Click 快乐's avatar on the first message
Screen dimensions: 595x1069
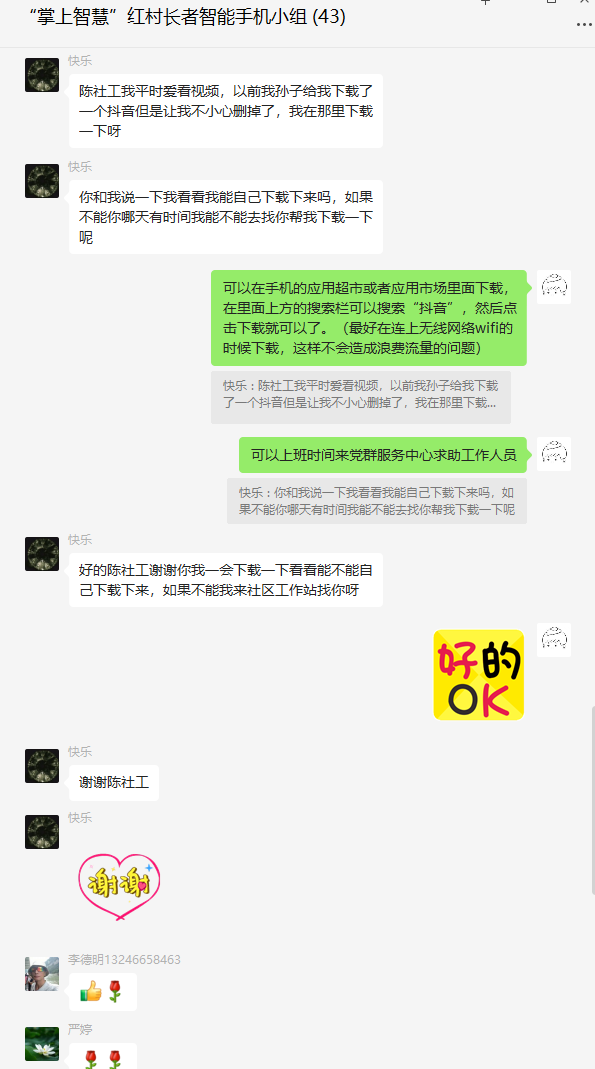42,75
